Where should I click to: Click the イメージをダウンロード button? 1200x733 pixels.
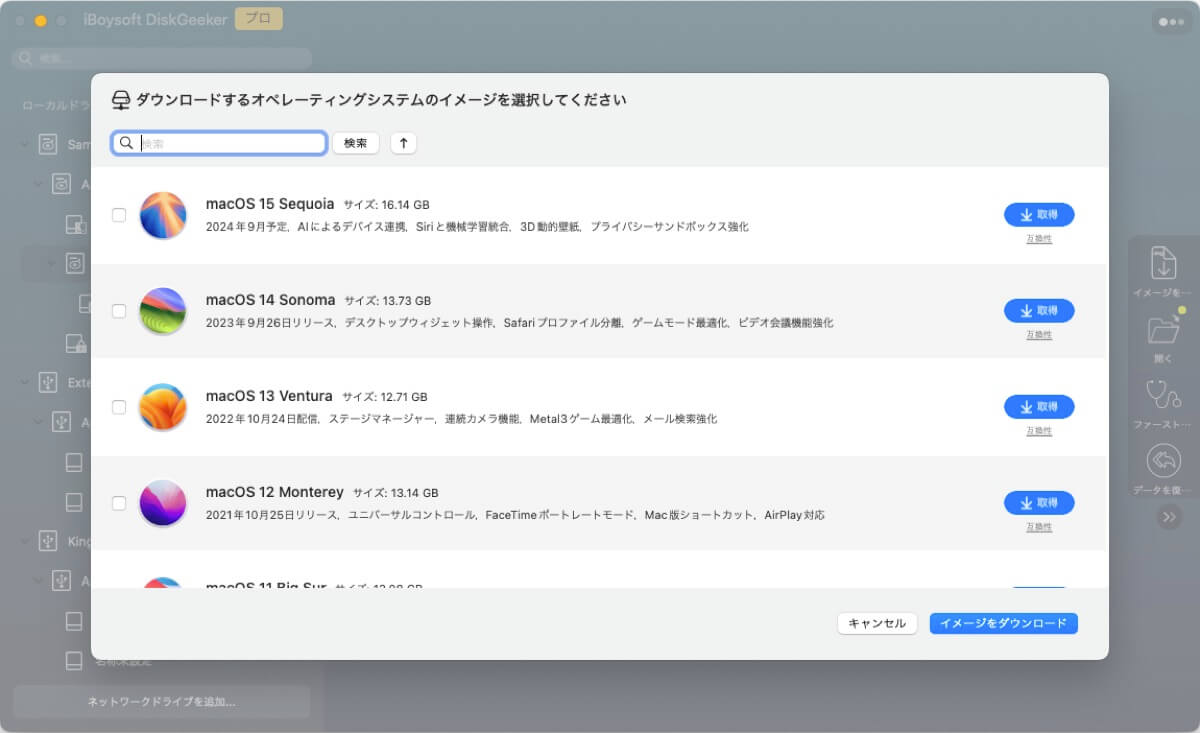tap(1003, 623)
